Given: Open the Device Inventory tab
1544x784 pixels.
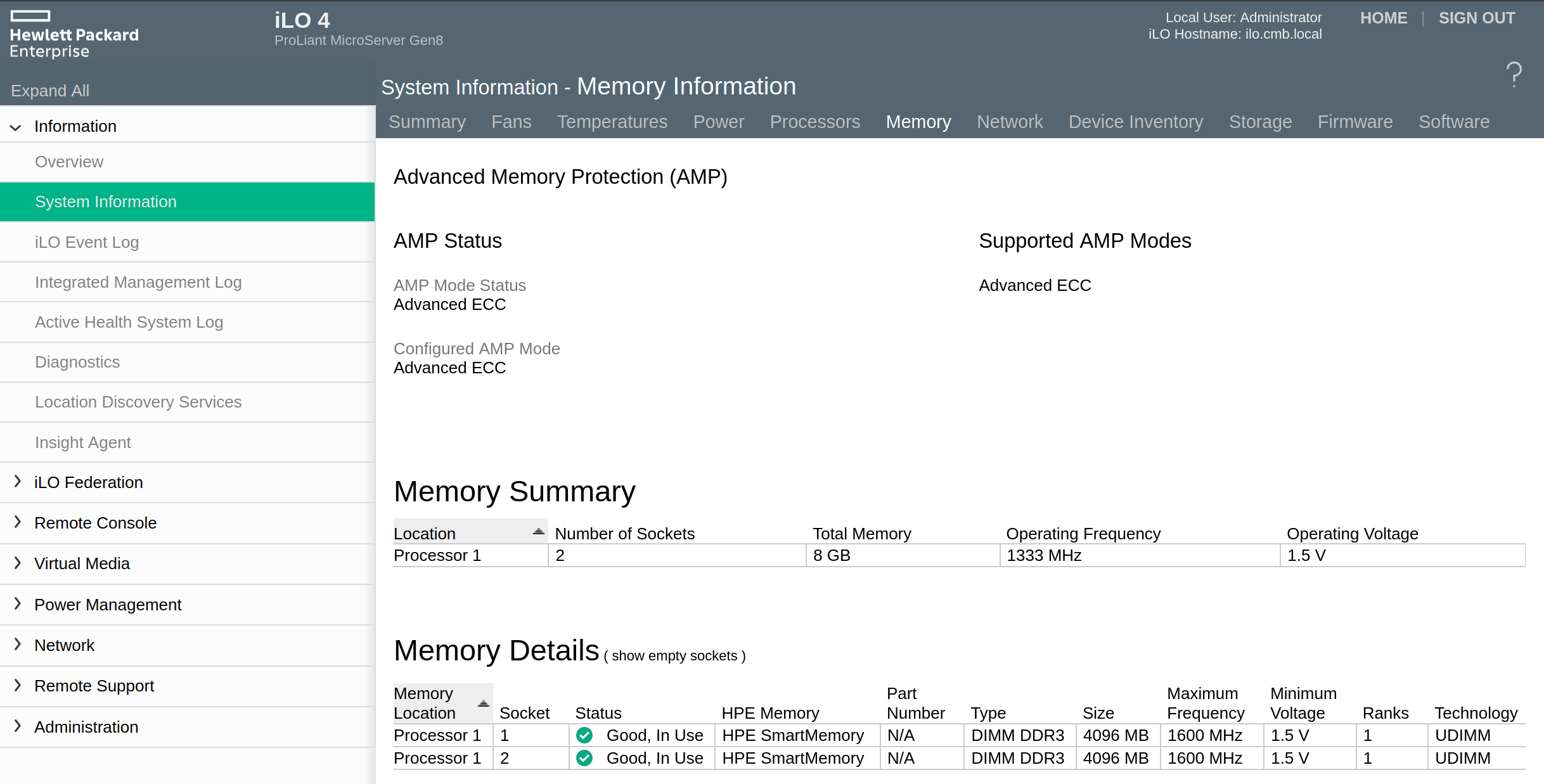Looking at the screenshot, I should [1135, 122].
